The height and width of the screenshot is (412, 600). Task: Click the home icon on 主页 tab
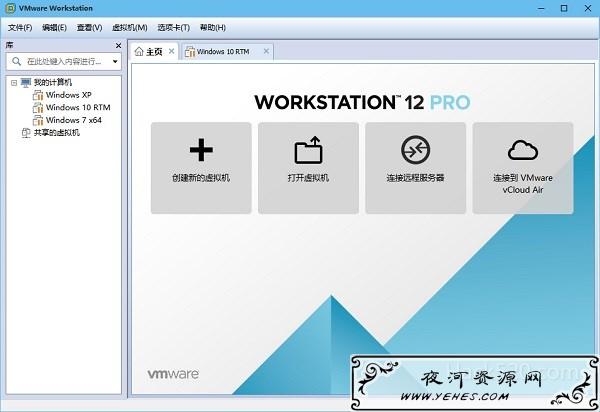[x=139, y=51]
